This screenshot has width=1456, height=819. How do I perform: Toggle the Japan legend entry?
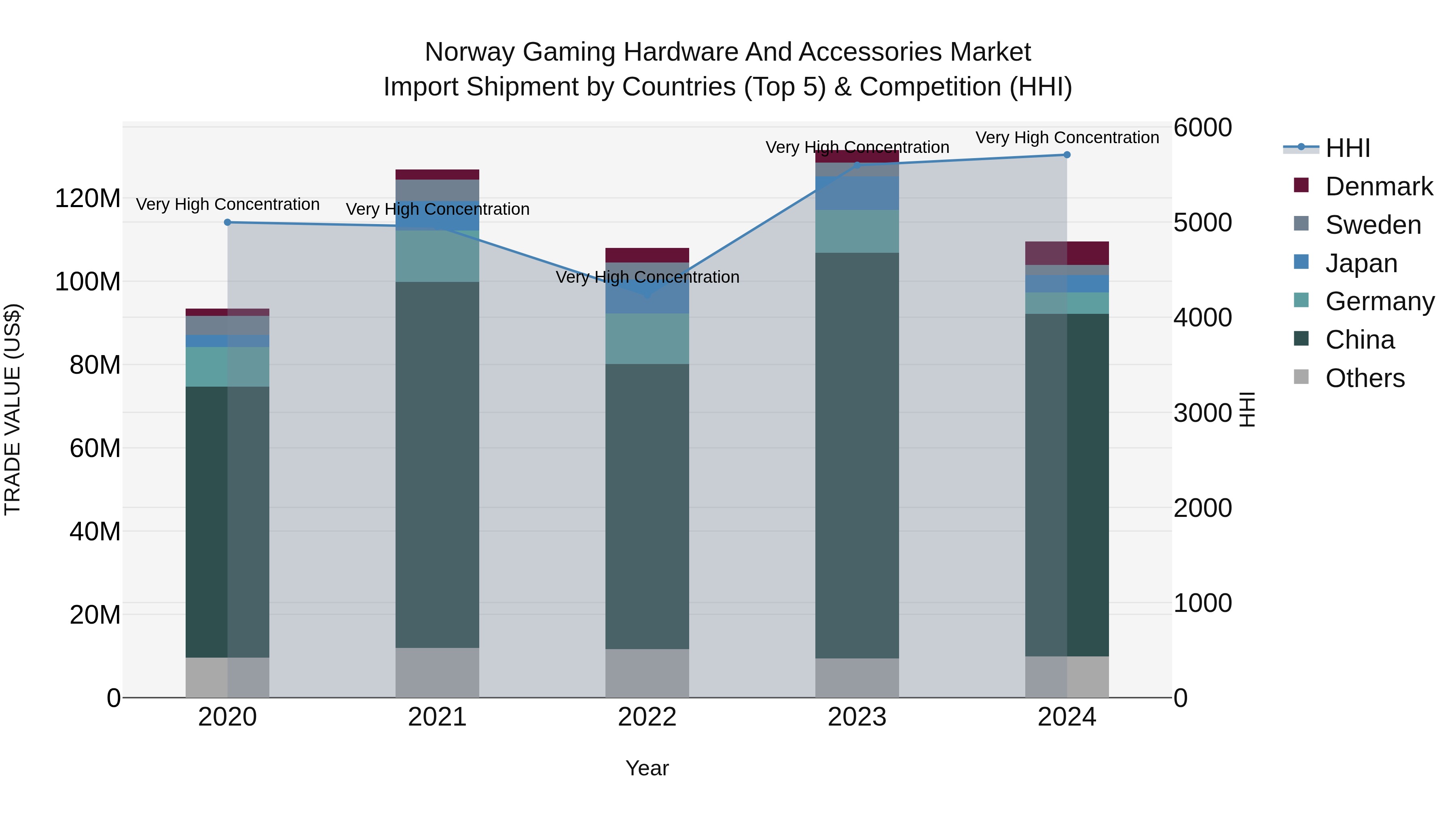pos(1345,263)
